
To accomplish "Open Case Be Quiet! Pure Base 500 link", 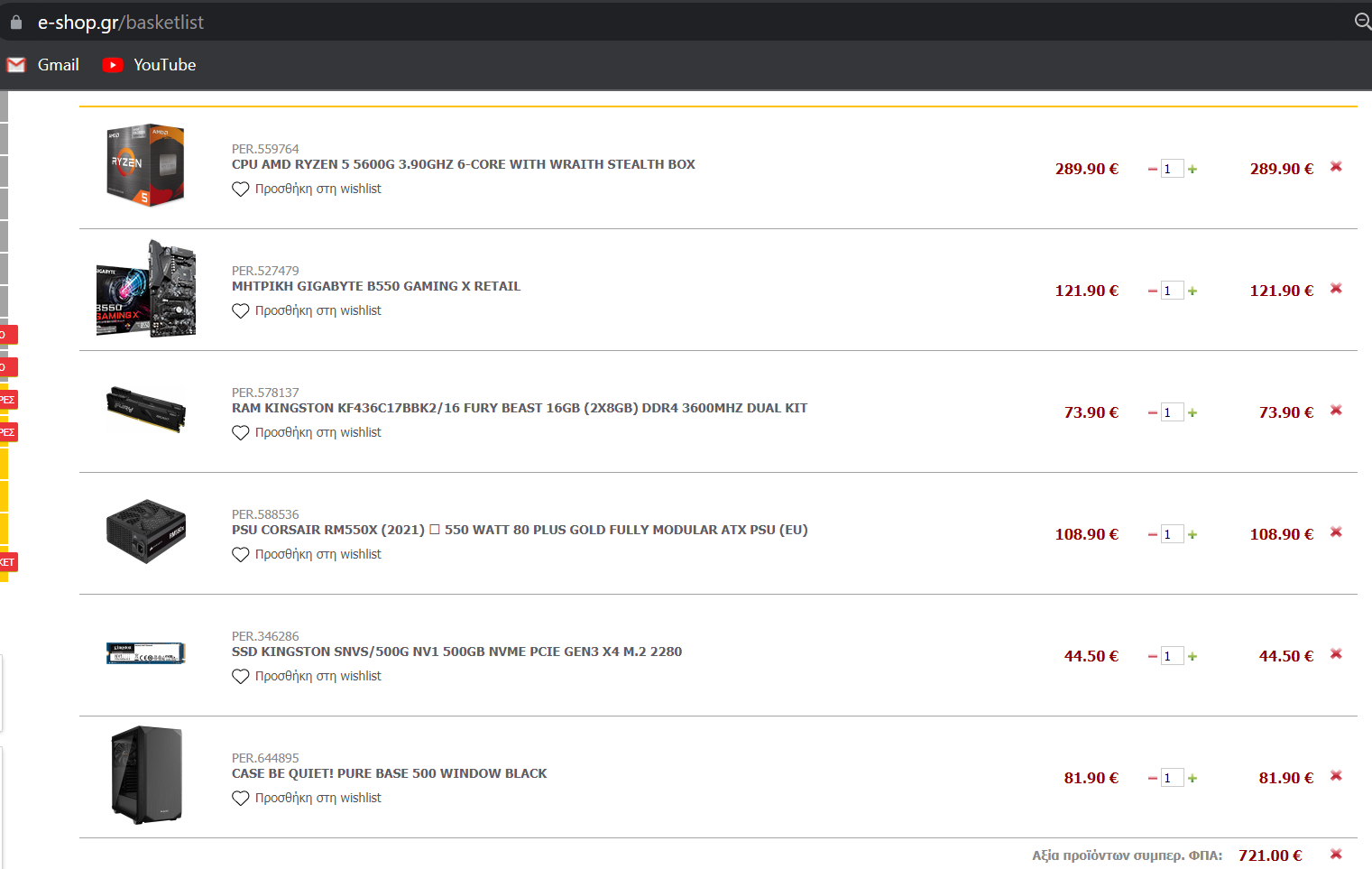I will click(390, 773).
